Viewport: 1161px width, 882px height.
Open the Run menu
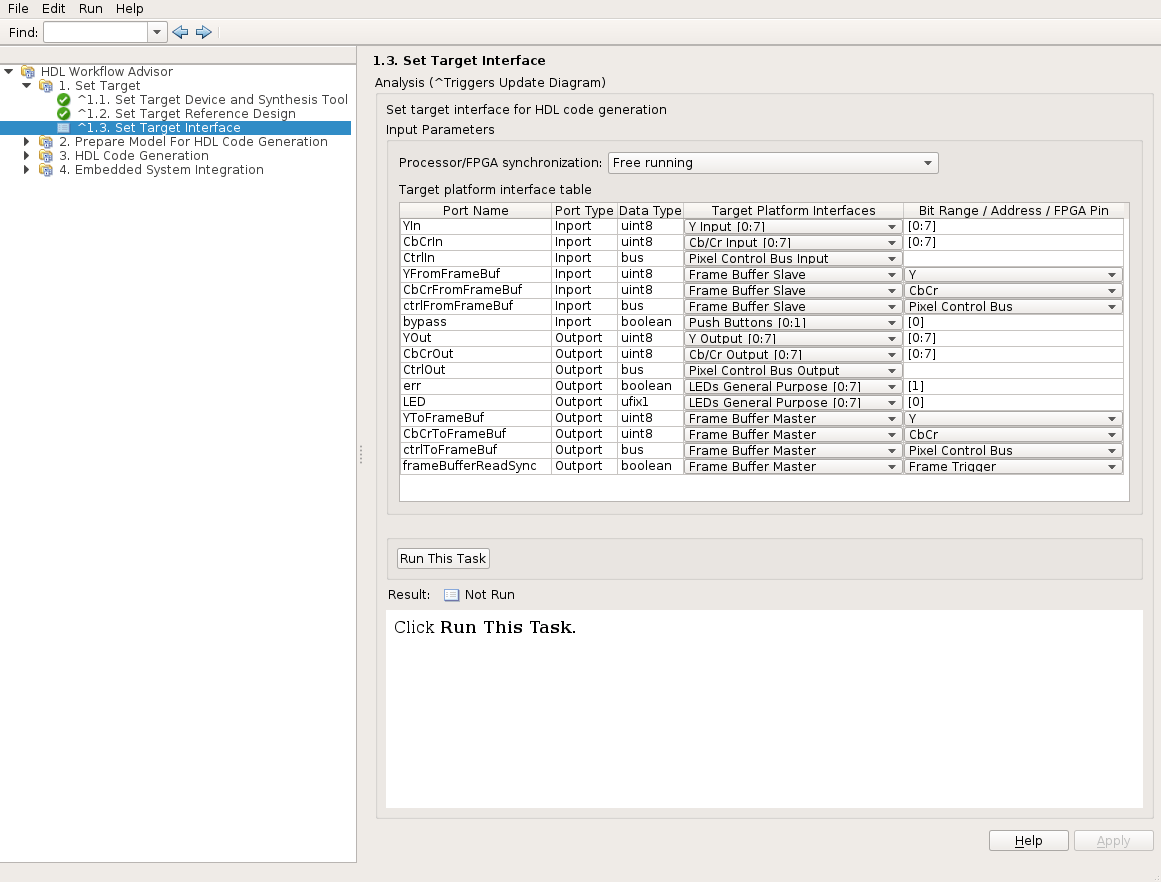(90, 8)
